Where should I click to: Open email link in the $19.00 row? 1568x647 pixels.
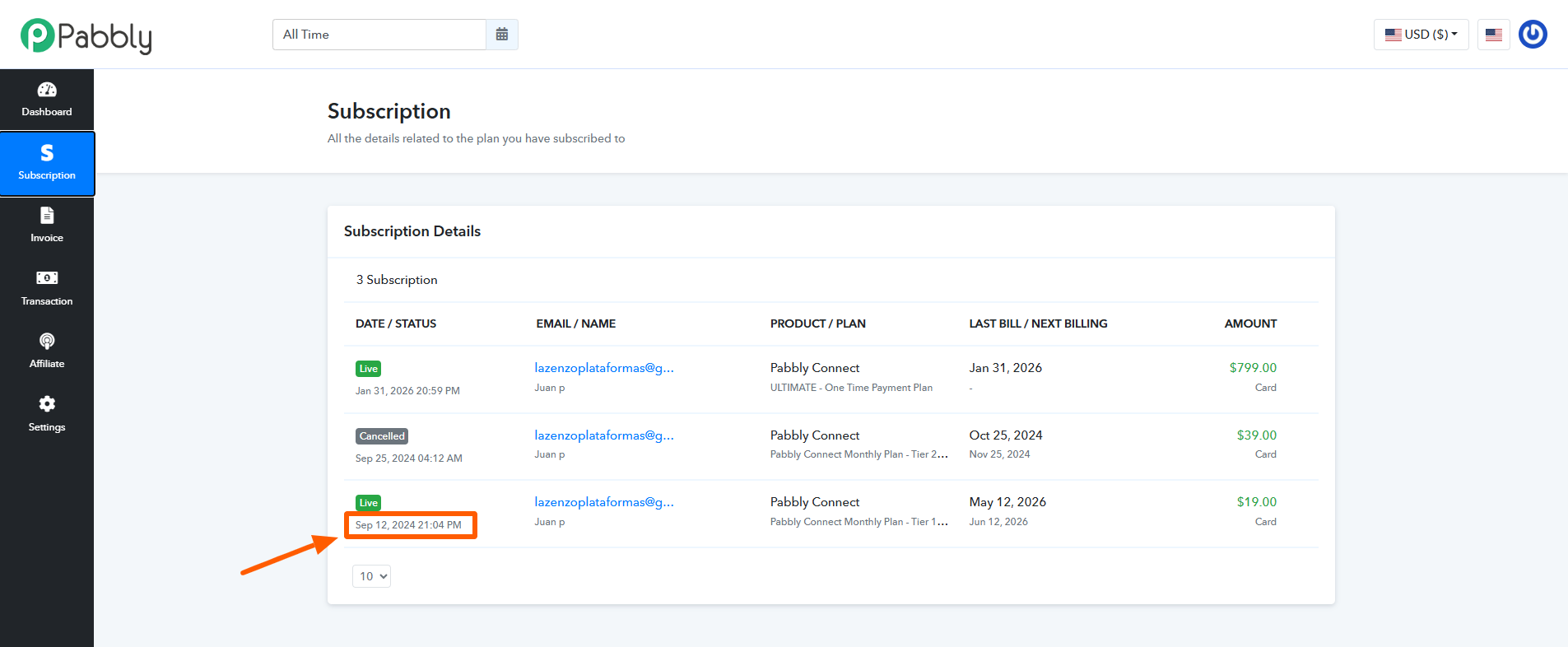(604, 502)
